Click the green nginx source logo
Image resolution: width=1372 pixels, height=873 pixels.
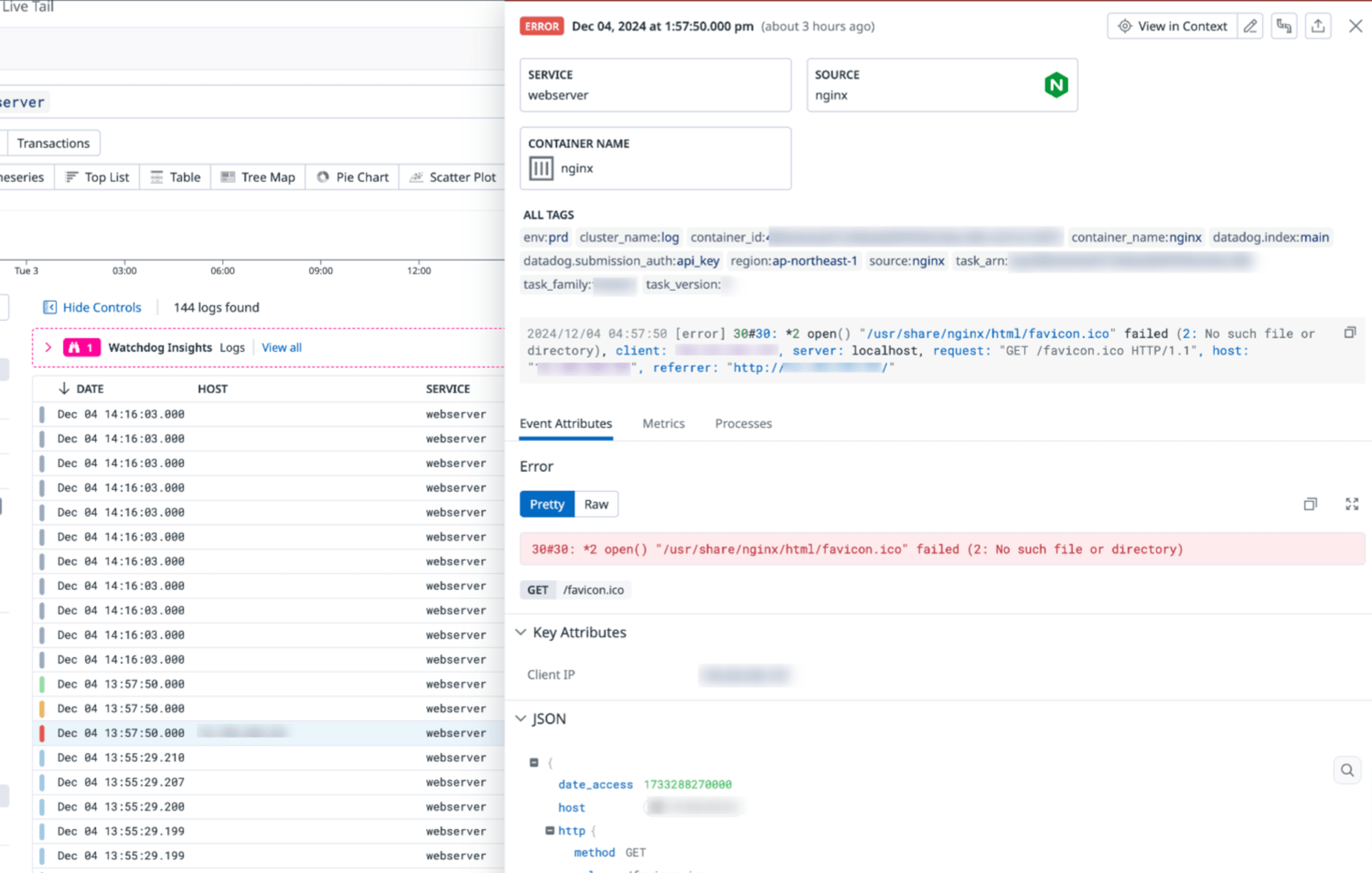[1056, 85]
